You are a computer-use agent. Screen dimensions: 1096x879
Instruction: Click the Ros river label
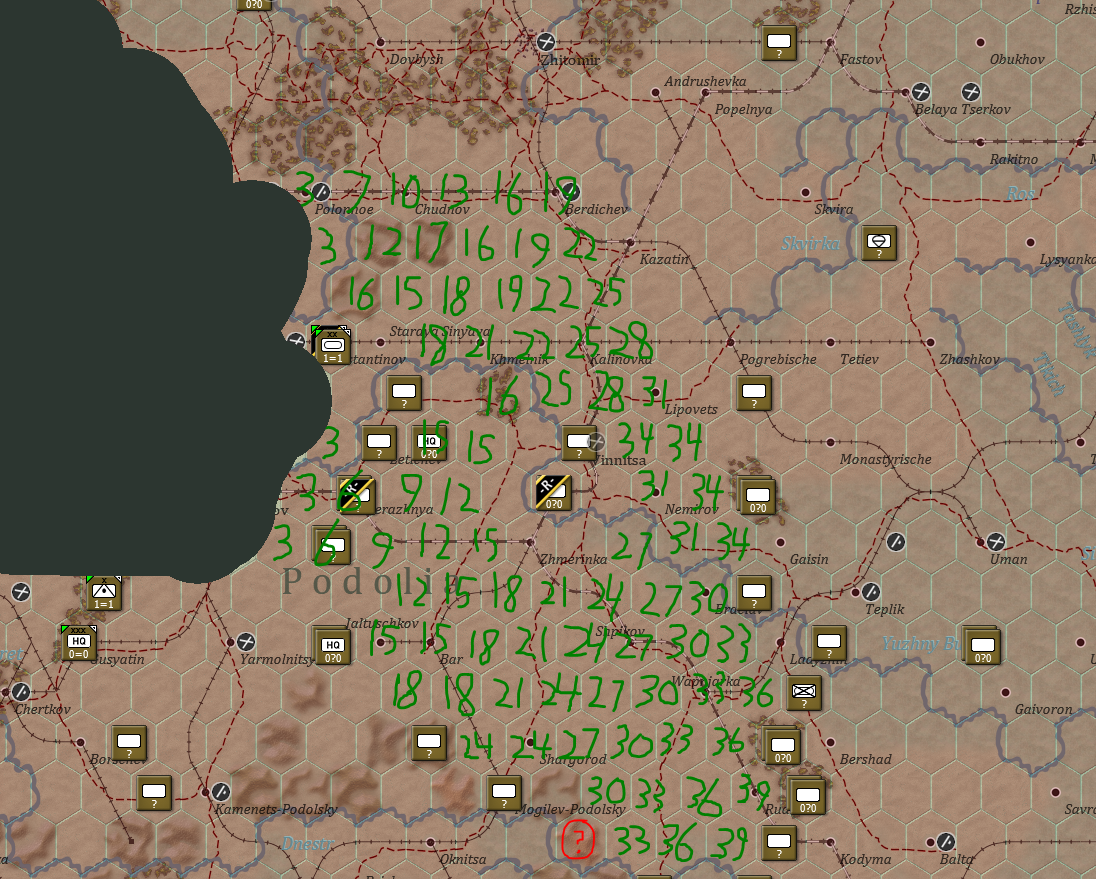[x=1021, y=194]
